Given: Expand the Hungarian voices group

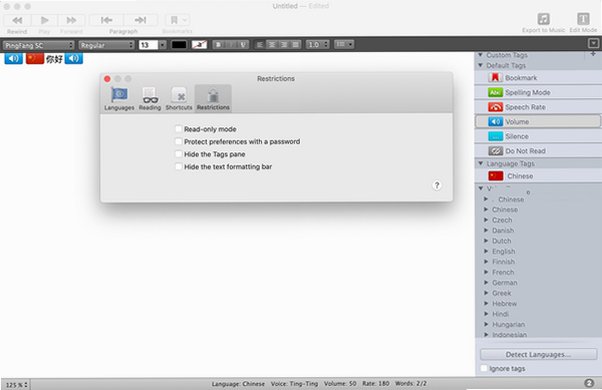Looking at the screenshot, I should pyautogui.click(x=486, y=324).
